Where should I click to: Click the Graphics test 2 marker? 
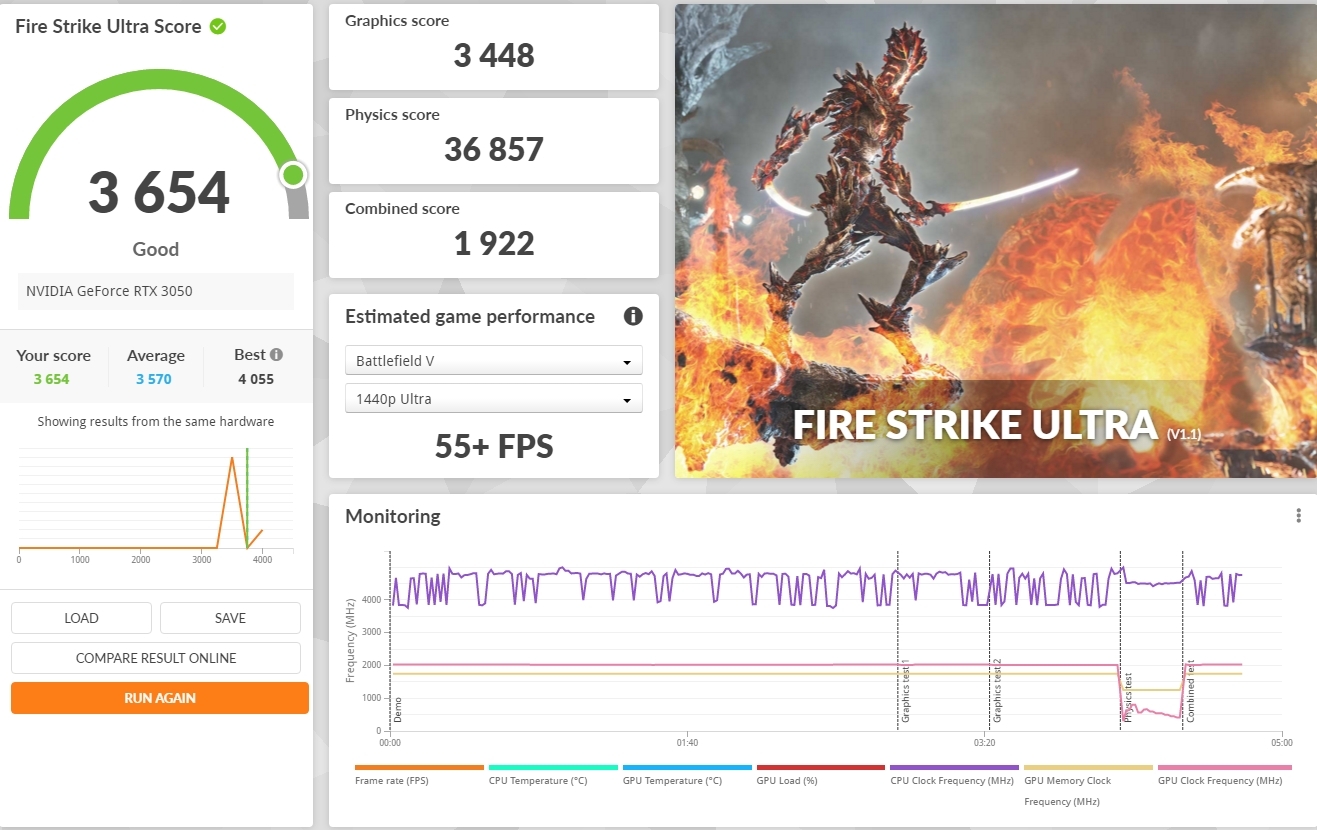point(997,691)
